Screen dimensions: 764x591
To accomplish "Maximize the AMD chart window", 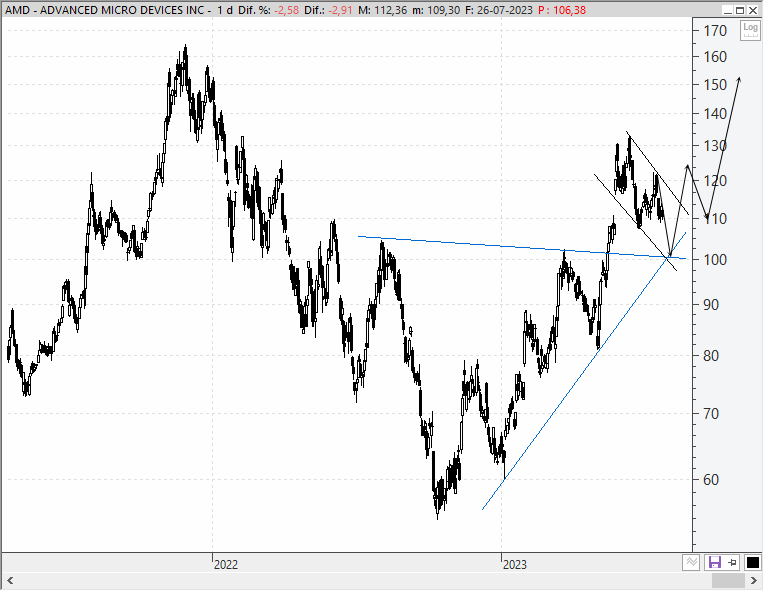I will (740, 10).
